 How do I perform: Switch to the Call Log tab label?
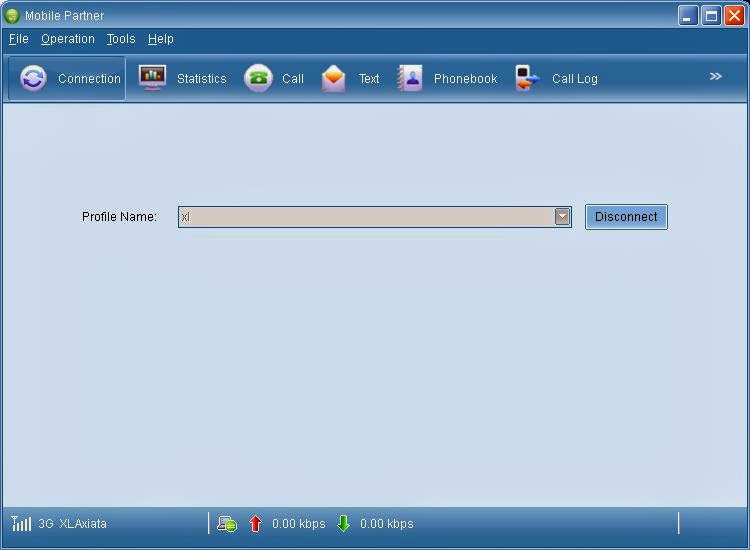coord(575,78)
